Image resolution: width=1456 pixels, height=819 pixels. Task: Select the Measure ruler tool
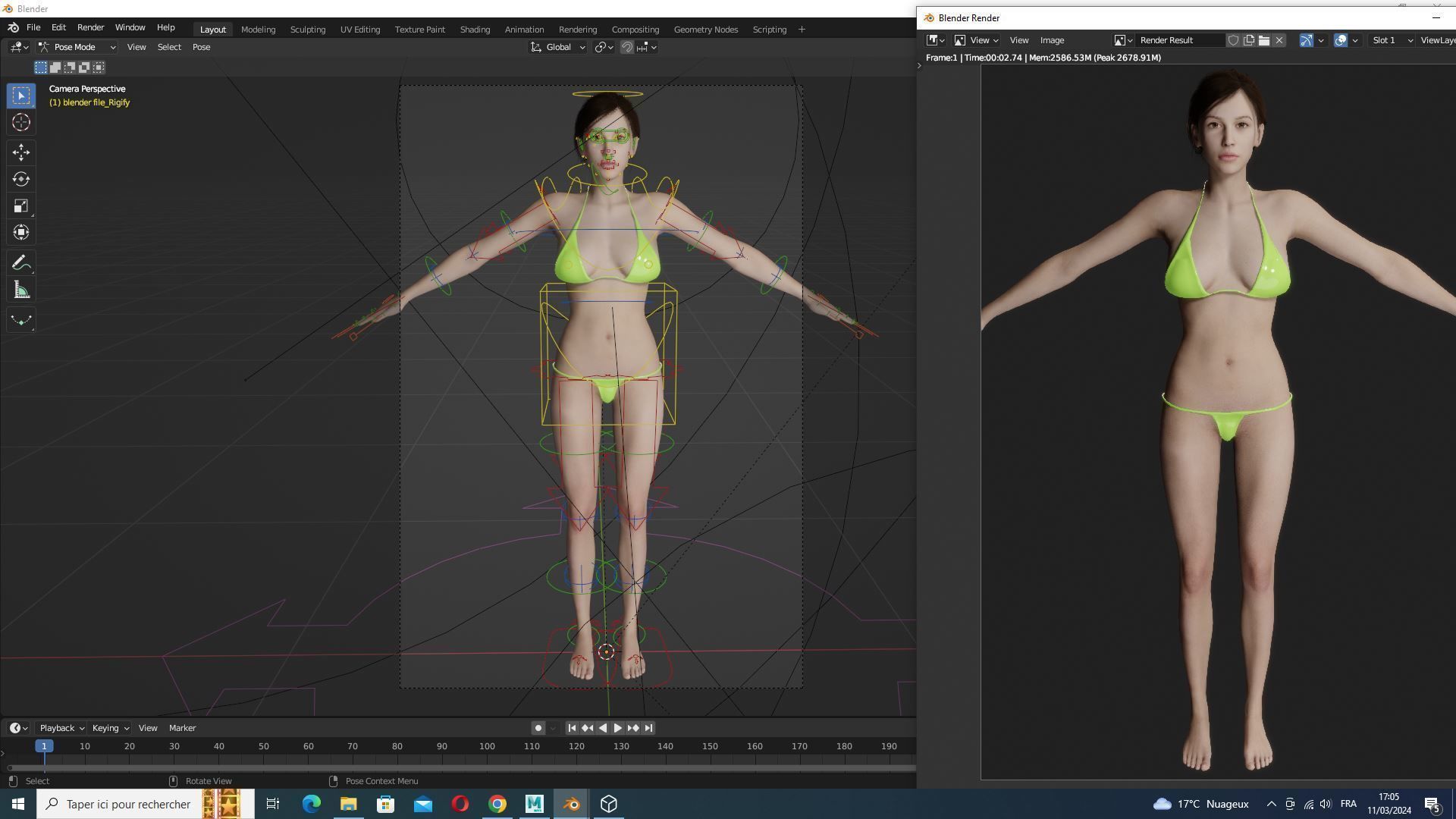[21, 290]
